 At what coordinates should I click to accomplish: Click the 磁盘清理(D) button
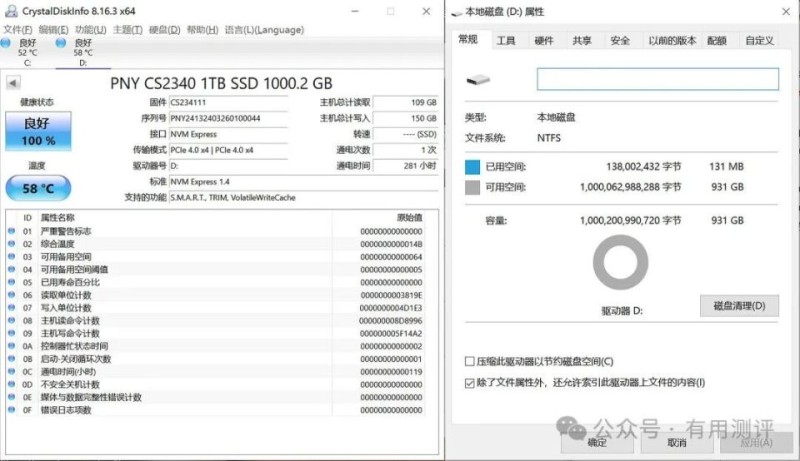(739, 306)
